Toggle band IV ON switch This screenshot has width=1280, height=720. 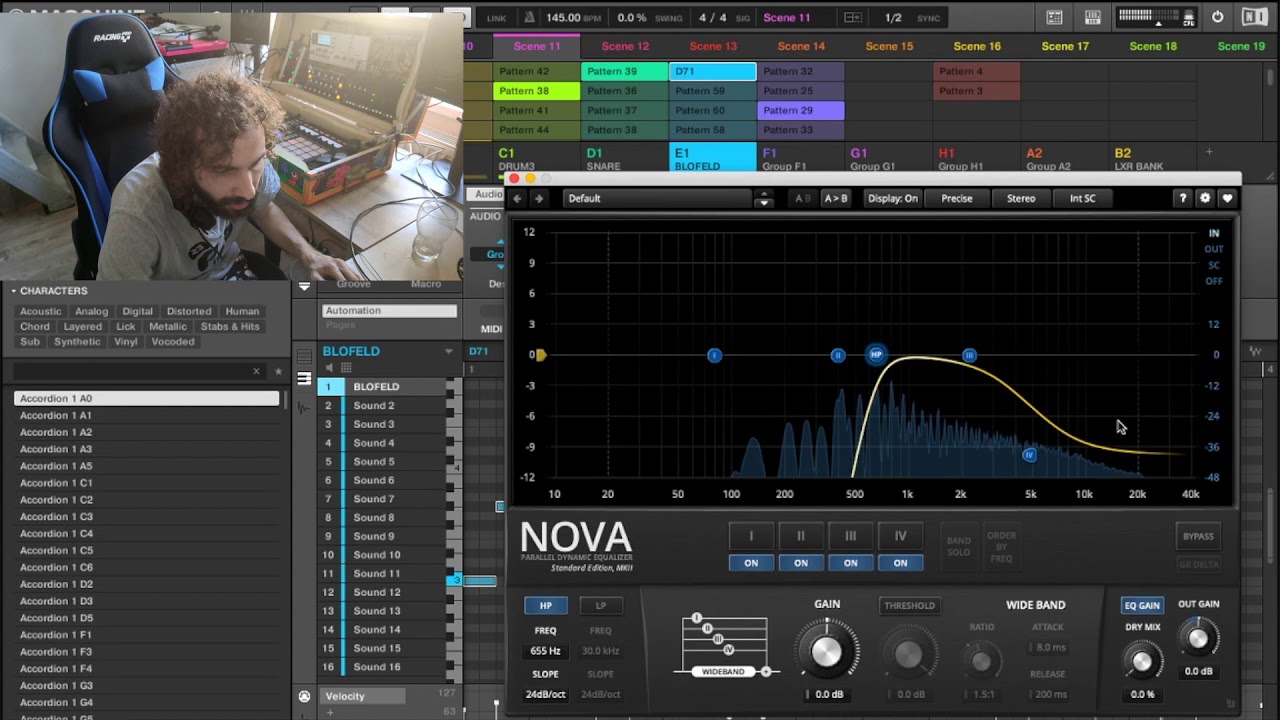900,563
